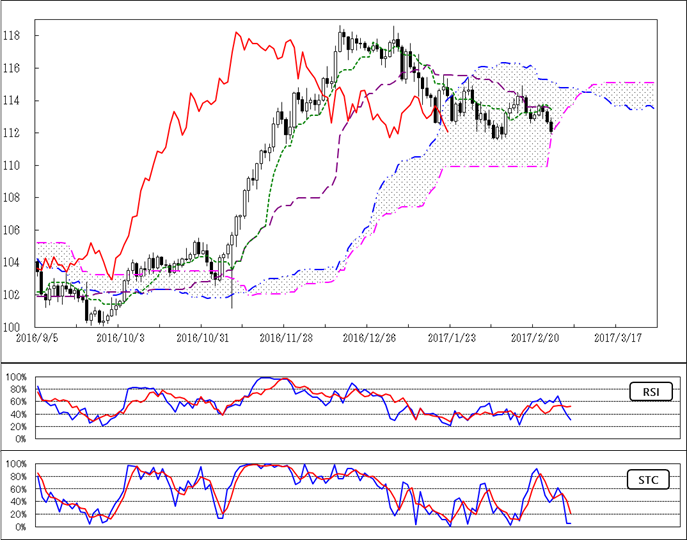Select the 106 price axis label
The width and height of the screenshot is (687, 540).
click(20, 230)
